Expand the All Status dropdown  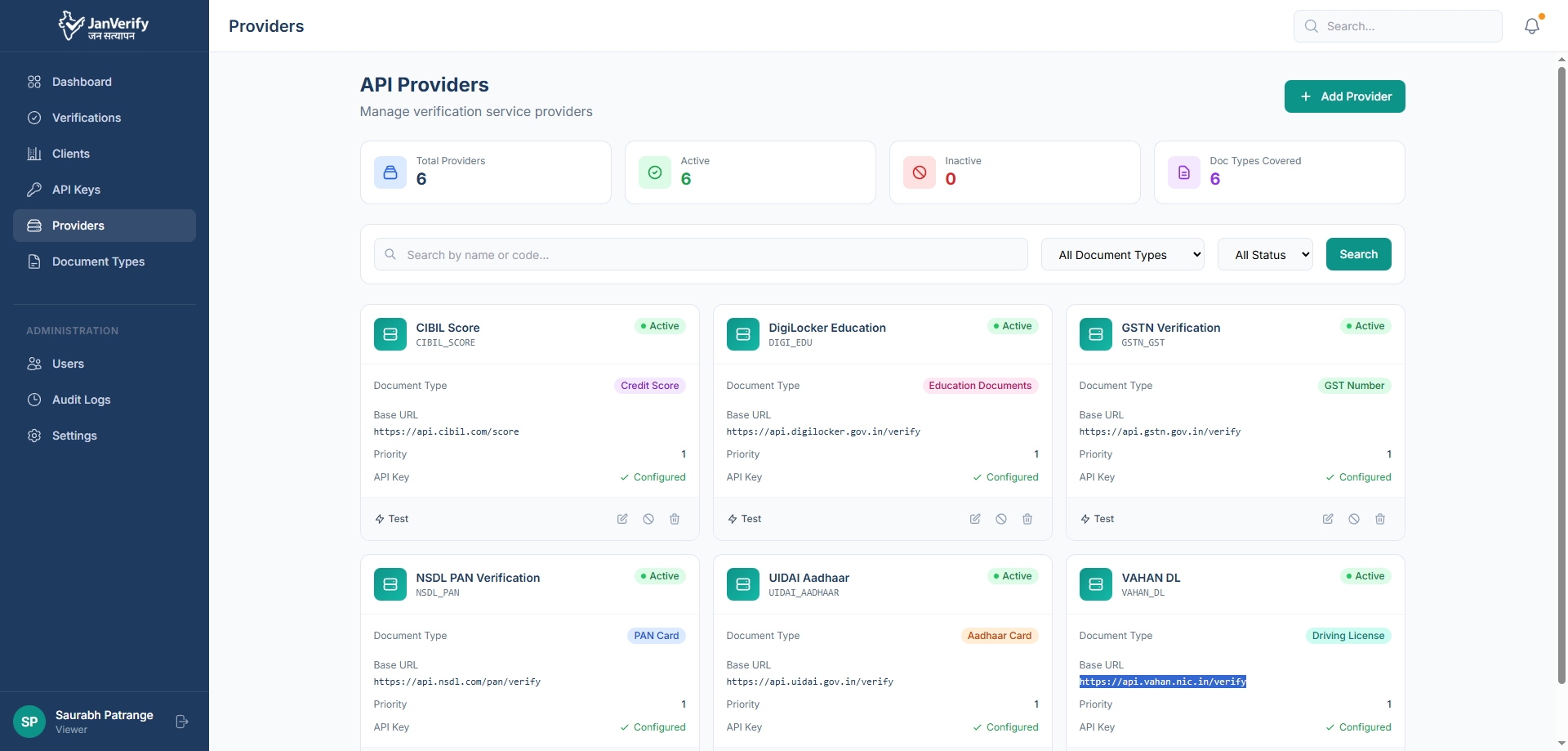coord(1264,255)
